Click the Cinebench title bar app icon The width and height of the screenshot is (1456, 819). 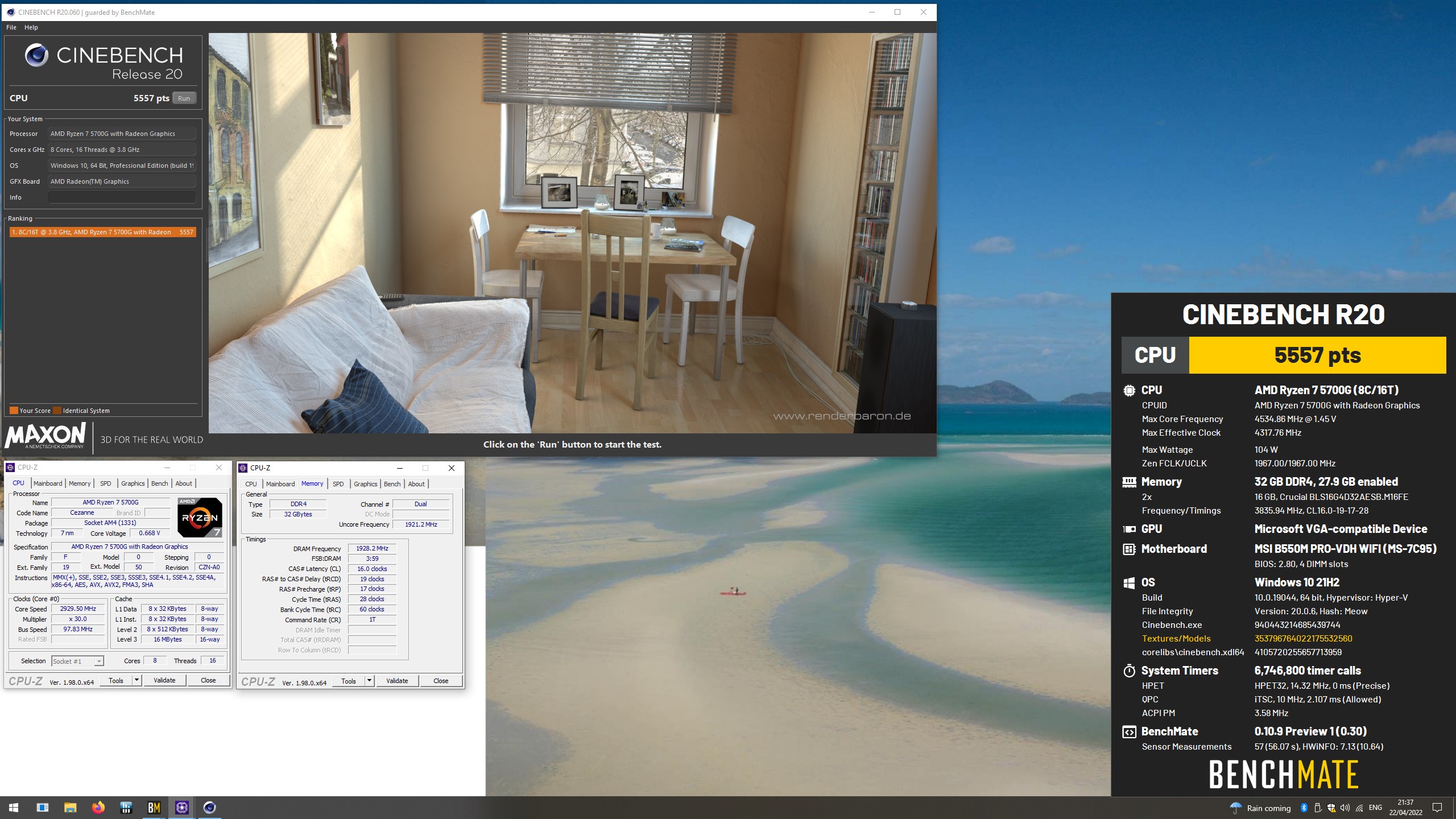coord(11,12)
